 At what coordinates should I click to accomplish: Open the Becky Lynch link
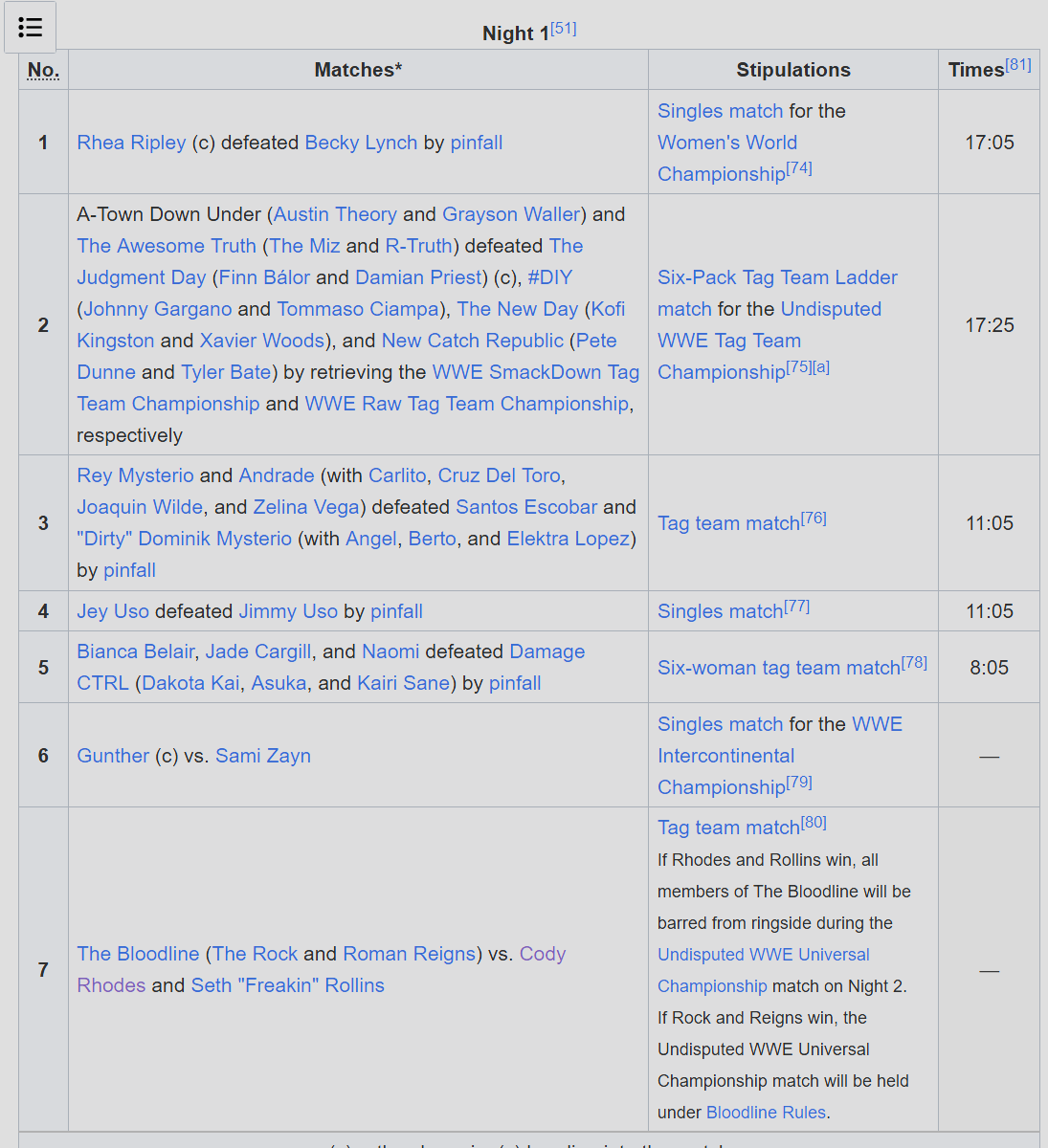pos(361,143)
